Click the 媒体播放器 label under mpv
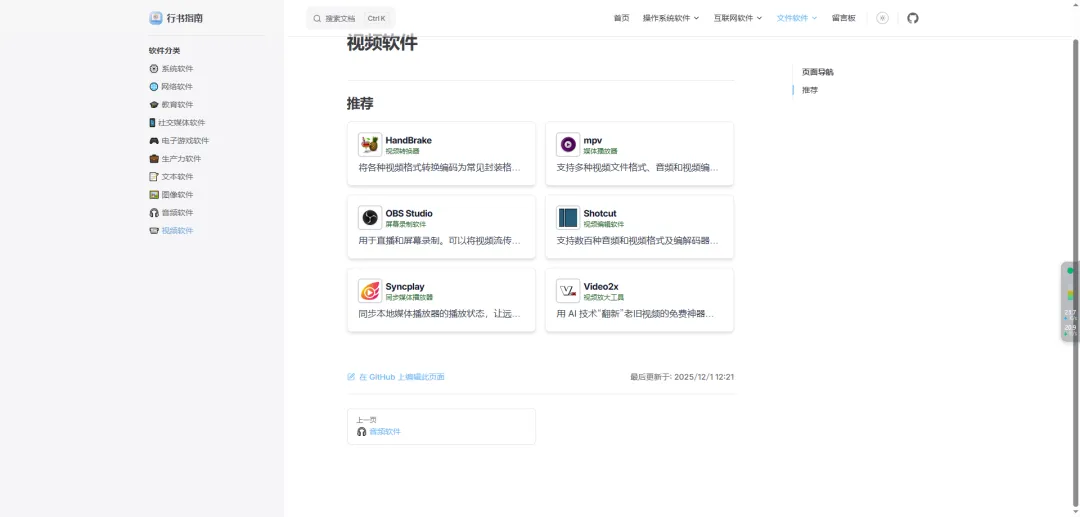 (601, 151)
